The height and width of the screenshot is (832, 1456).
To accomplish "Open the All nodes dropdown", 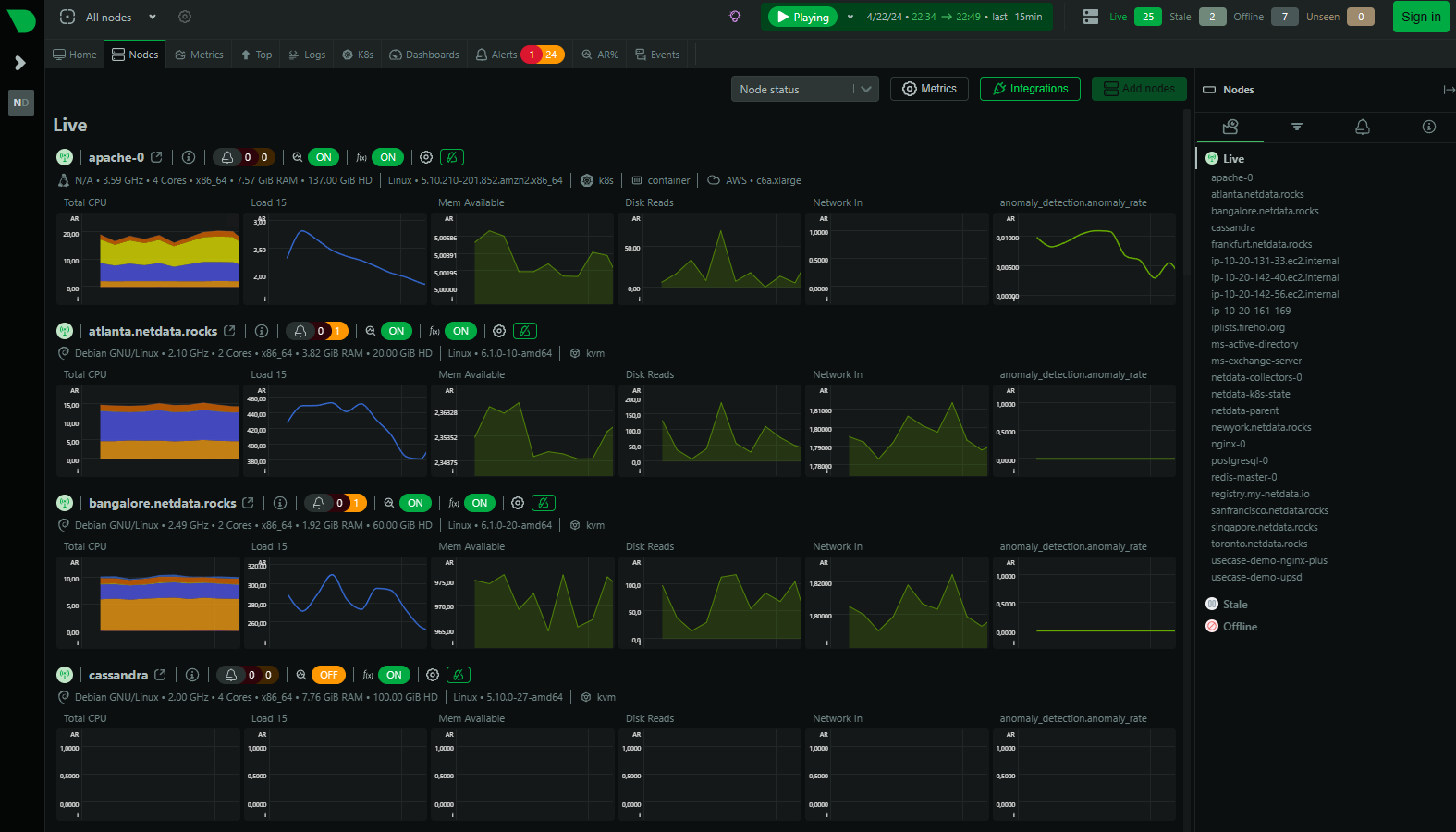I will (x=108, y=17).
